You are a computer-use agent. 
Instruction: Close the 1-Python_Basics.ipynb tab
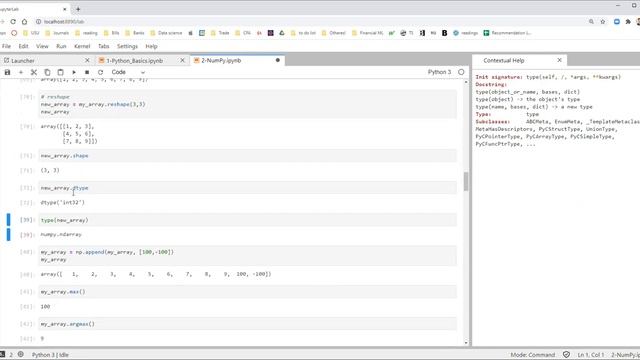pos(182,60)
